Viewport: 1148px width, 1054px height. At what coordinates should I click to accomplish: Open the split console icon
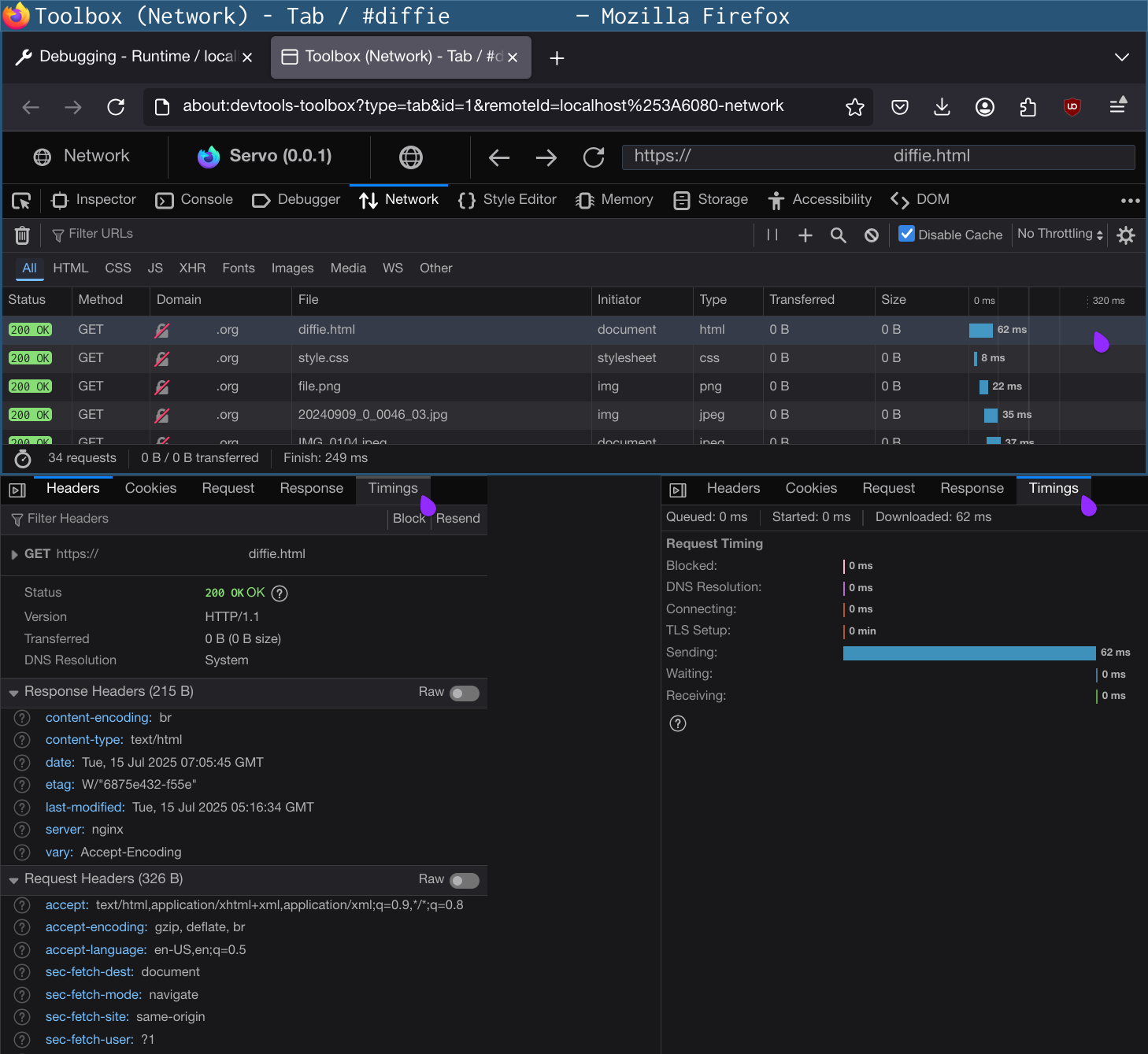[x=17, y=490]
